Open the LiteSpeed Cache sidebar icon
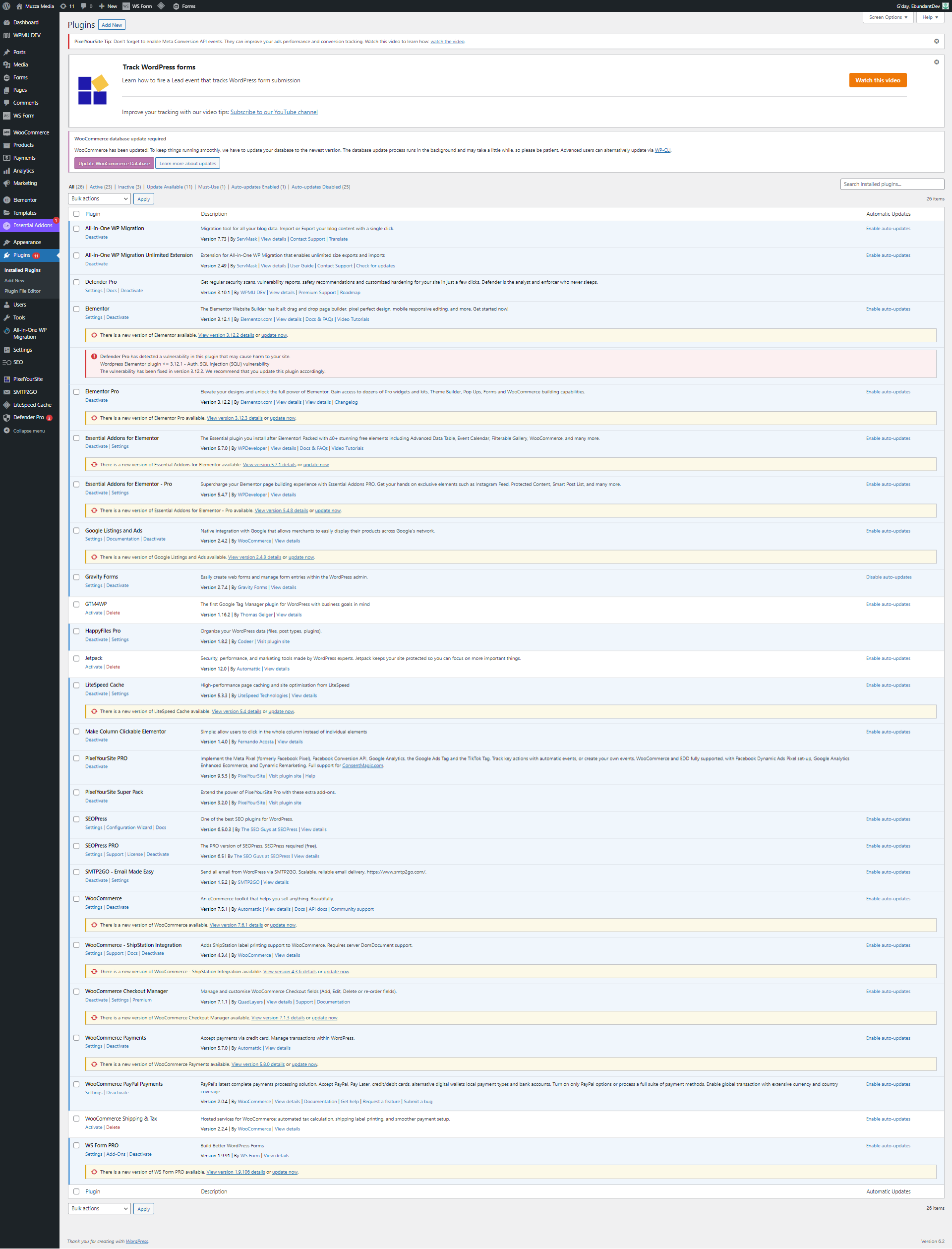This screenshot has height=1249, width=952. 7,405
